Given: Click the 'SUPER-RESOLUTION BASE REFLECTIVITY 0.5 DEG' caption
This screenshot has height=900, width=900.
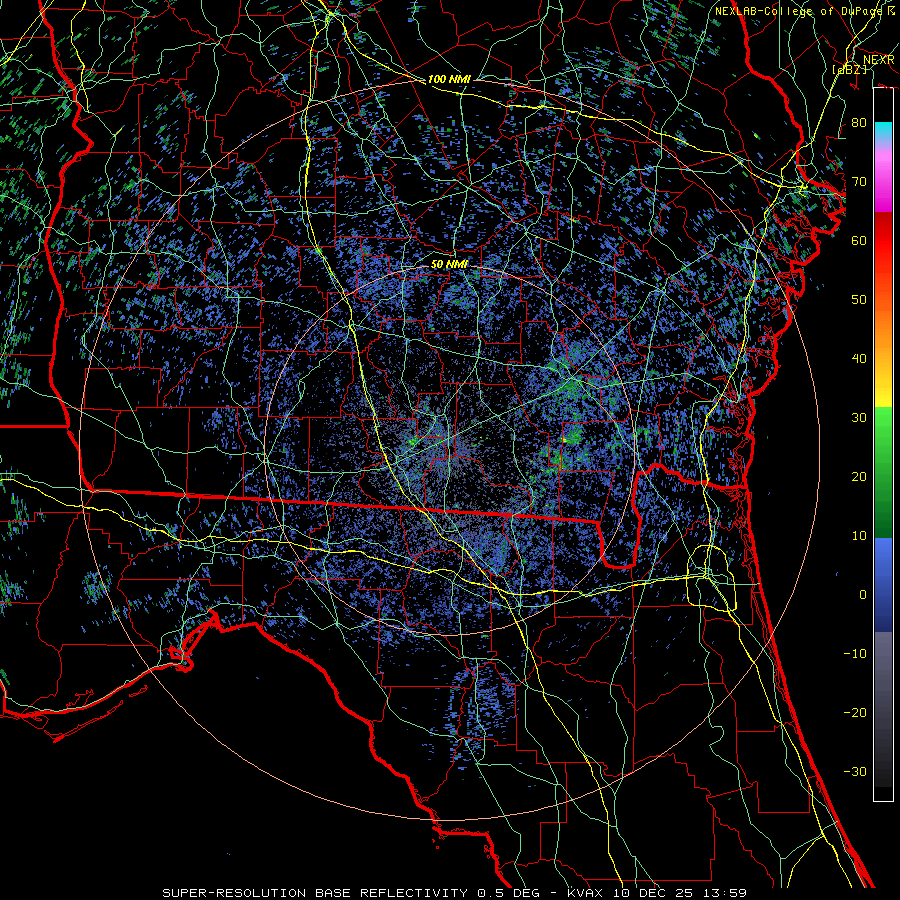Looking at the screenshot, I should point(352,893).
